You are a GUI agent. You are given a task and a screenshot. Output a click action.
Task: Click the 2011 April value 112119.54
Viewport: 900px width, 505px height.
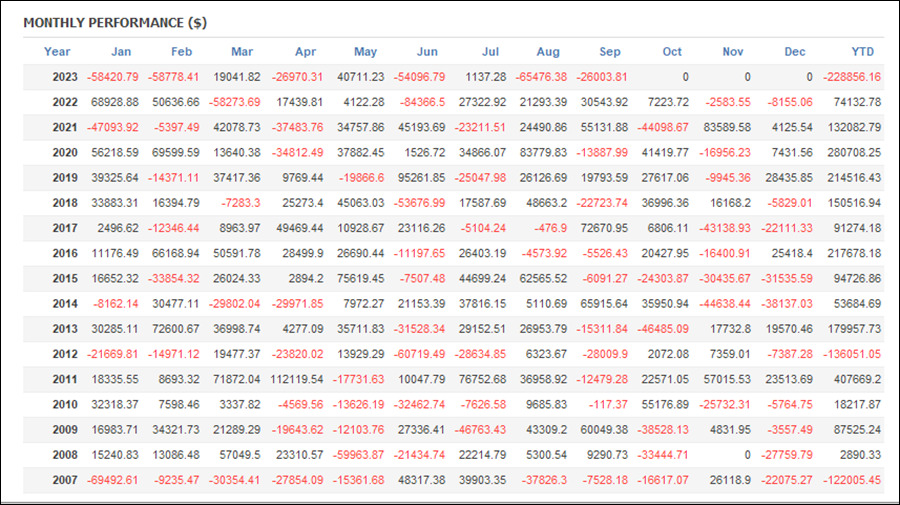tap(296, 379)
